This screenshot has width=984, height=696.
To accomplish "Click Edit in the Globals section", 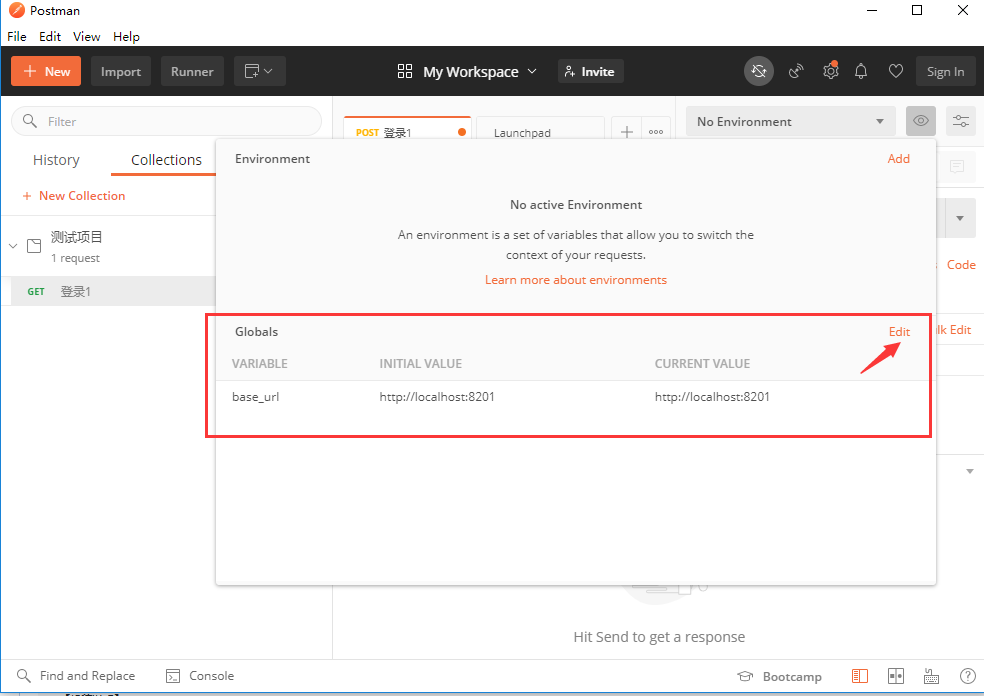I will [899, 331].
